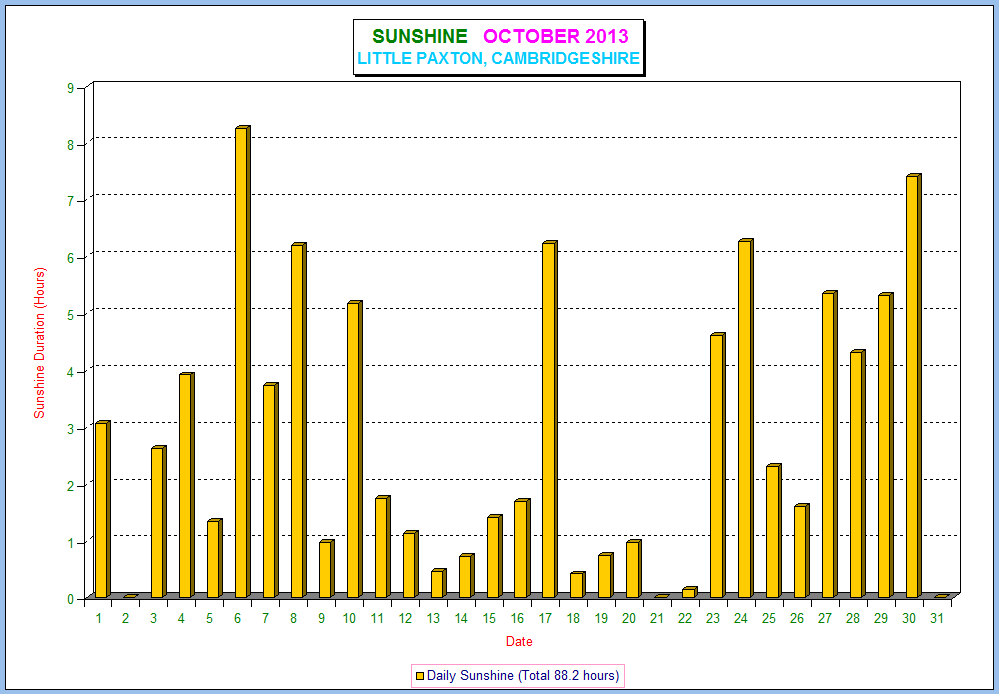Select the bar for date 23

[x=718, y=465]
